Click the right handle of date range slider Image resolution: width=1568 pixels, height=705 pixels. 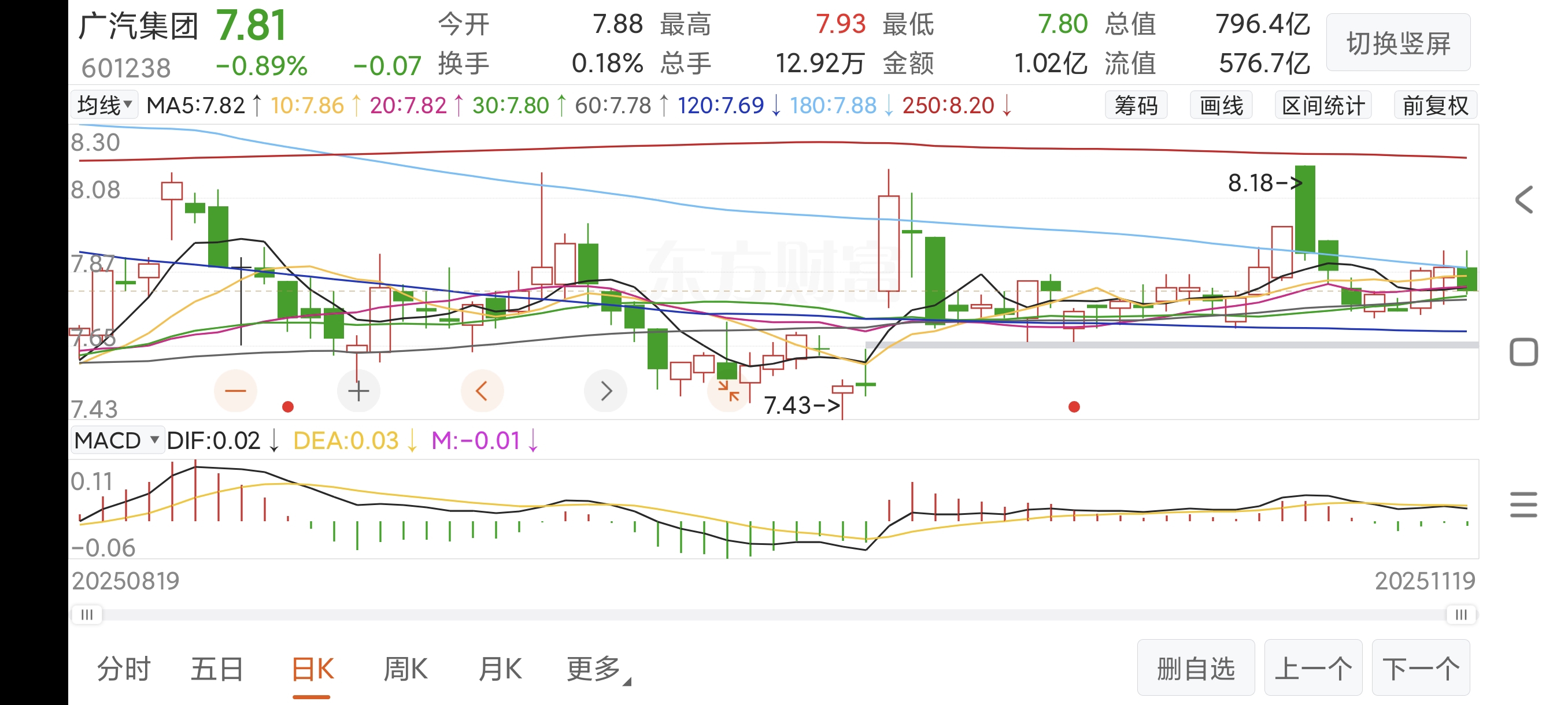[1461, 614]
